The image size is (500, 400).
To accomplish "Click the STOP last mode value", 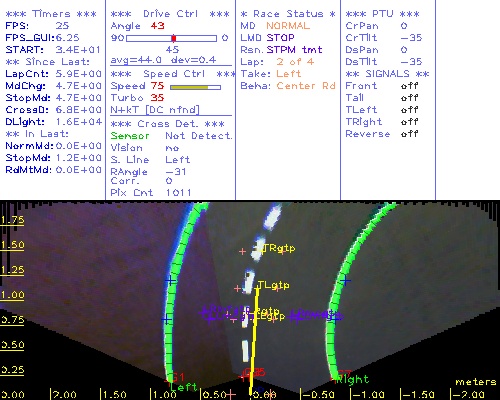I will tap(280, 38).
